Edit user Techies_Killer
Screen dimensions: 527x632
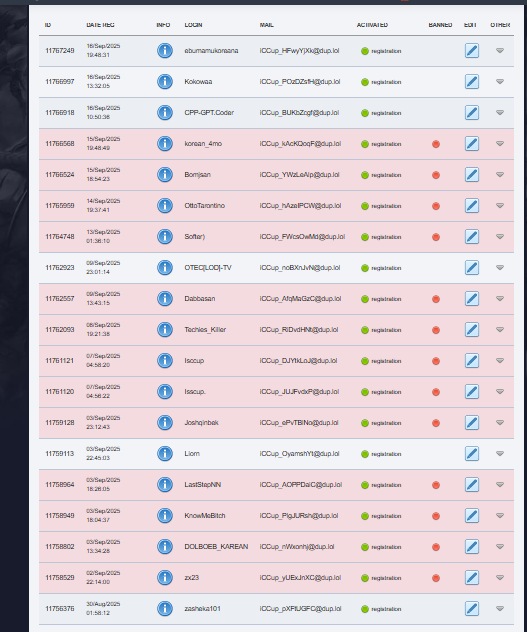pyautogui.click(x=472, y=330)
